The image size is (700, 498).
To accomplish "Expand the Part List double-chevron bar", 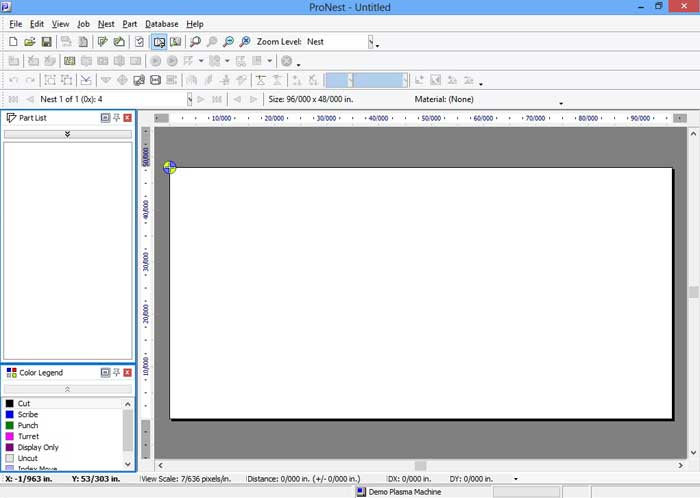I will point(68,133).
